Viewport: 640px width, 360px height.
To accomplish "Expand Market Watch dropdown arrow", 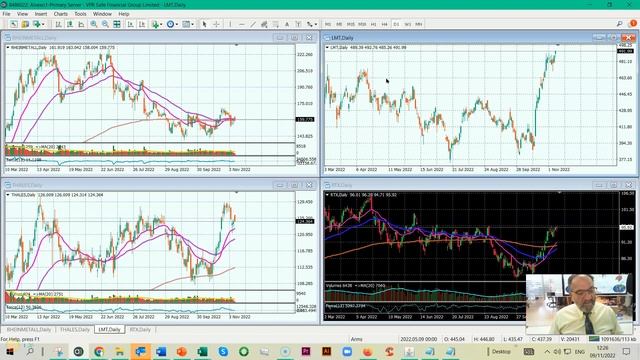I will (x=43, y=24).
